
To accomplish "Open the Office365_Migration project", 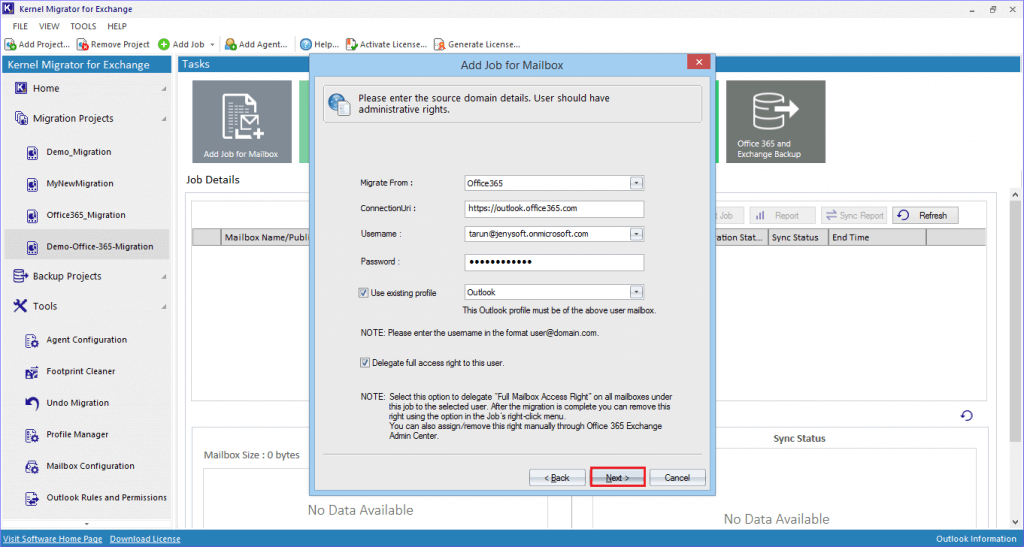I will tap(86, 215).
